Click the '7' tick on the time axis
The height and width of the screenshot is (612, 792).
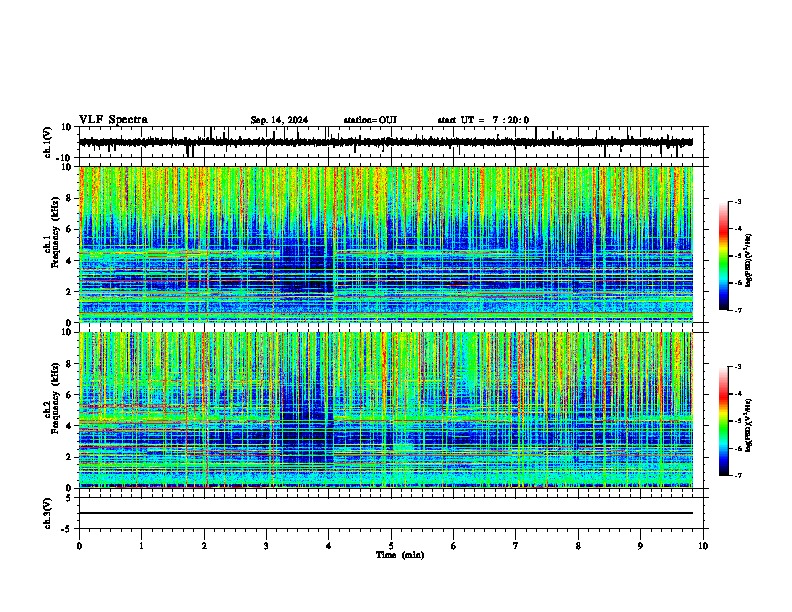click(x=516, y=546)
